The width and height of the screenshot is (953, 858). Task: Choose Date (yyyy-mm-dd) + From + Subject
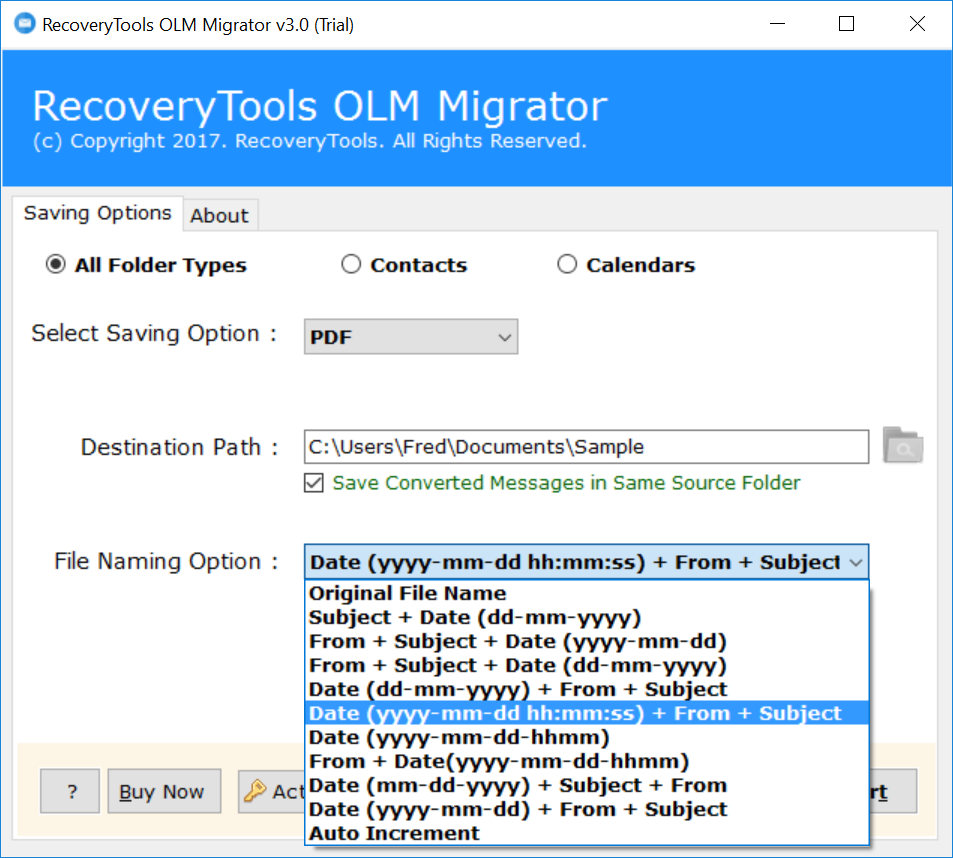click(587, 809)
